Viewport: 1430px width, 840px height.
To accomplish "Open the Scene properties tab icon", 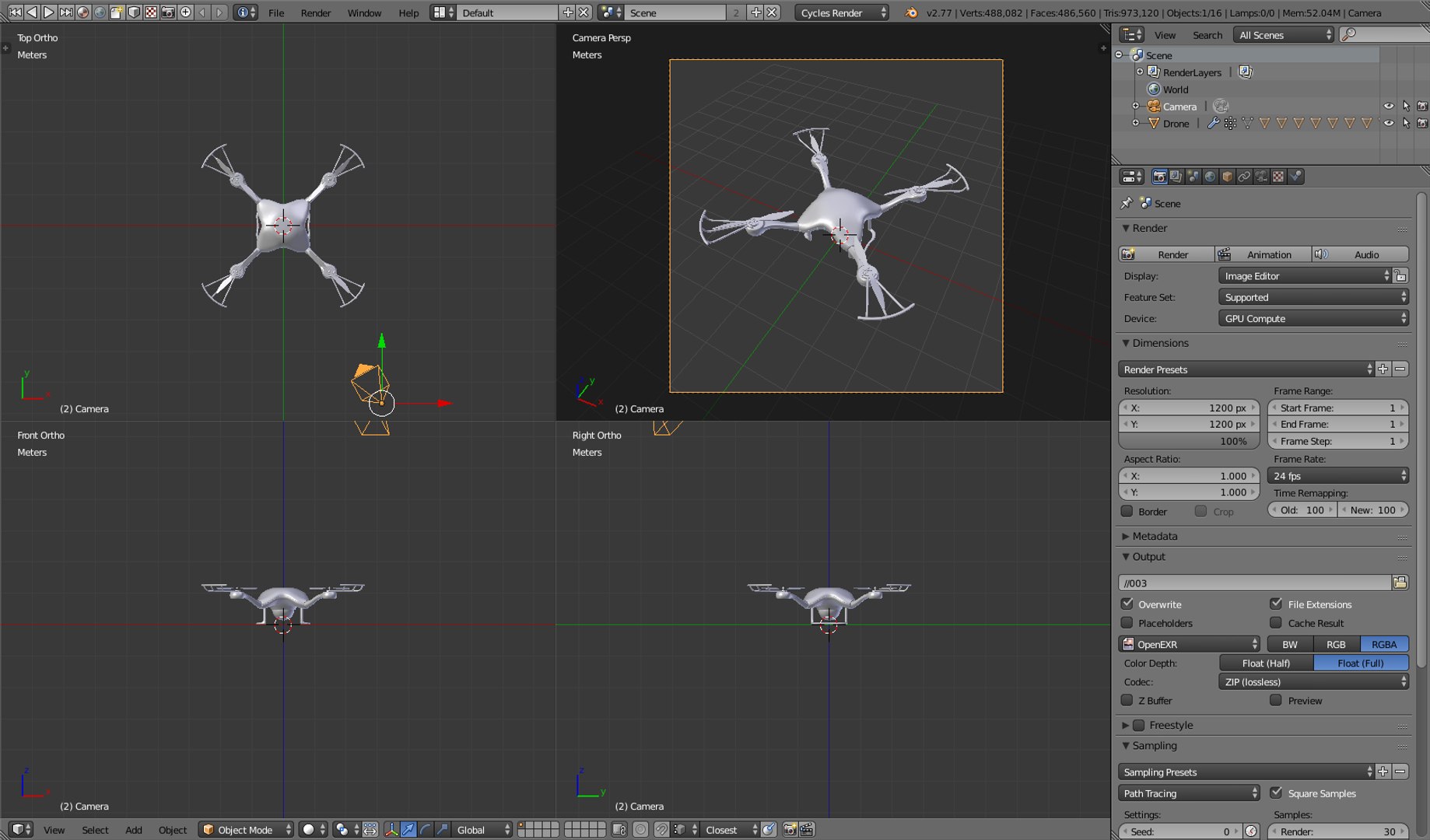I will click(1193, 177).
